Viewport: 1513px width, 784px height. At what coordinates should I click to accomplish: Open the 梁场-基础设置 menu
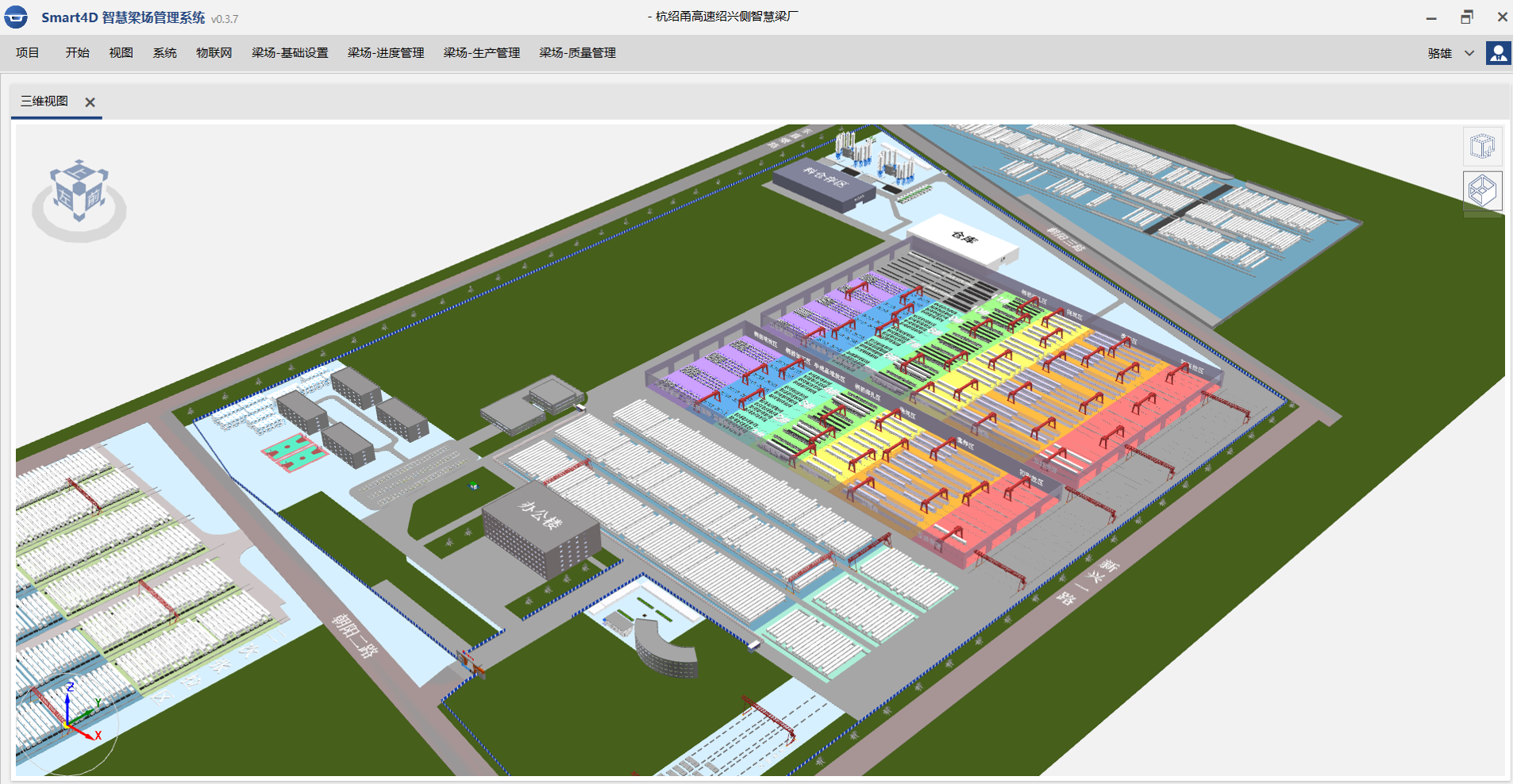point(290,53)
